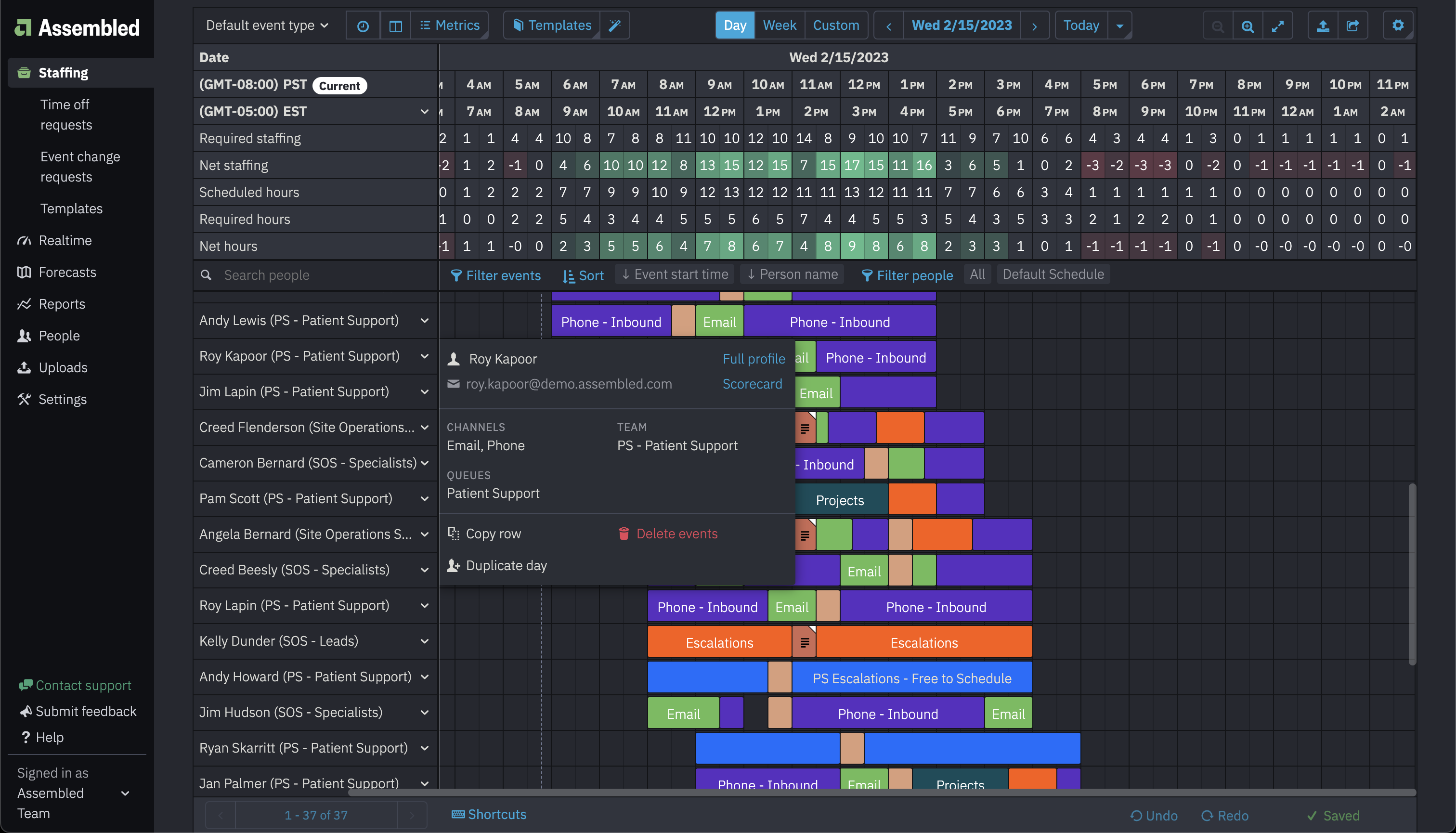Click the settings gear icon top right

[1398, 25]
